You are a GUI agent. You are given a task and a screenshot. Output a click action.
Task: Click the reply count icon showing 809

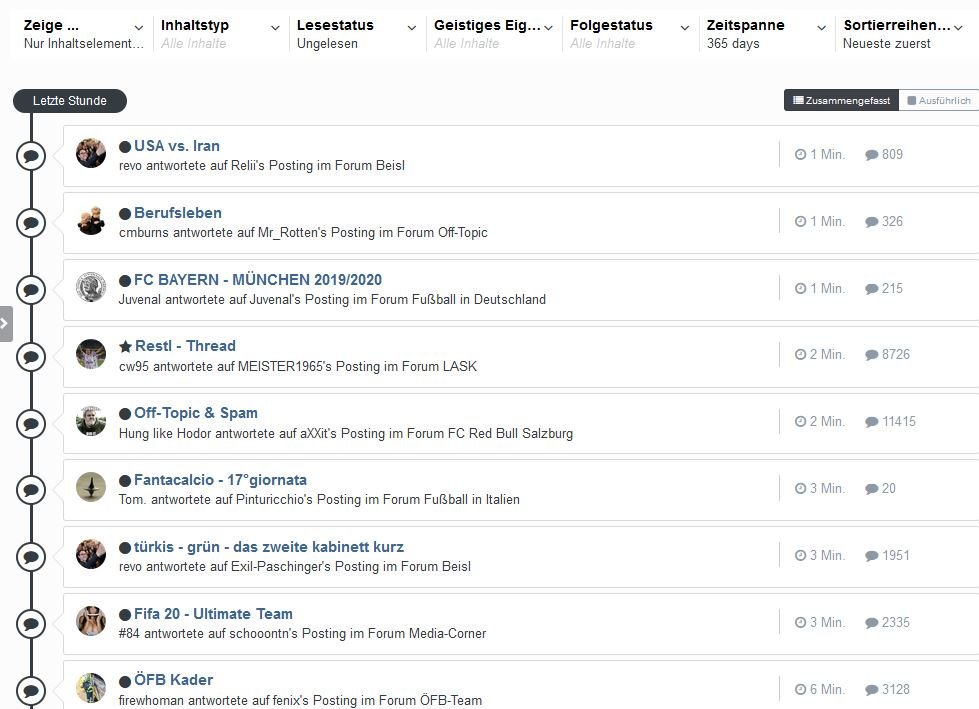click(x=872, y=155)
